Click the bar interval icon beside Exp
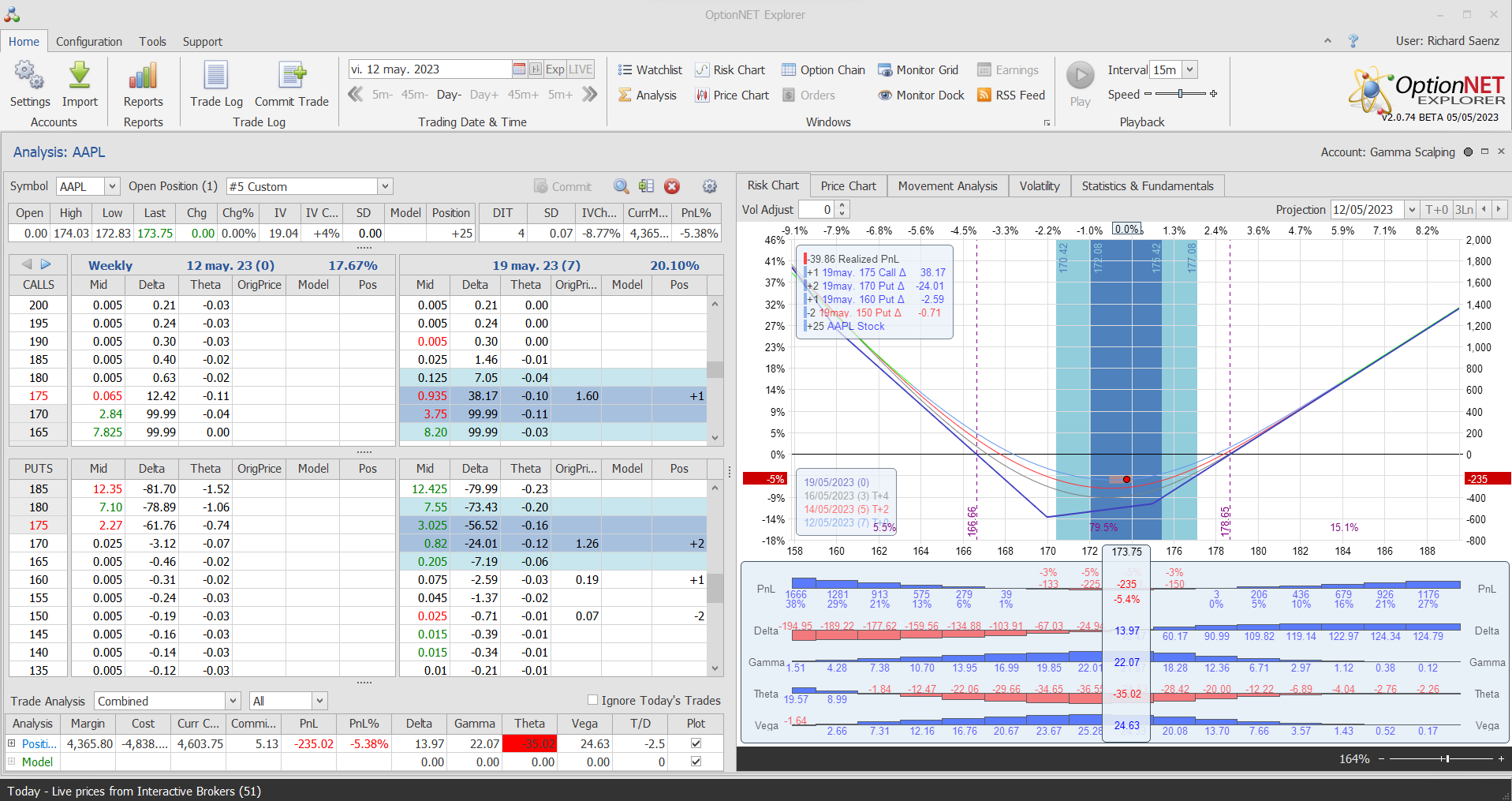The image size is (1512, 801). coord(536,69)
